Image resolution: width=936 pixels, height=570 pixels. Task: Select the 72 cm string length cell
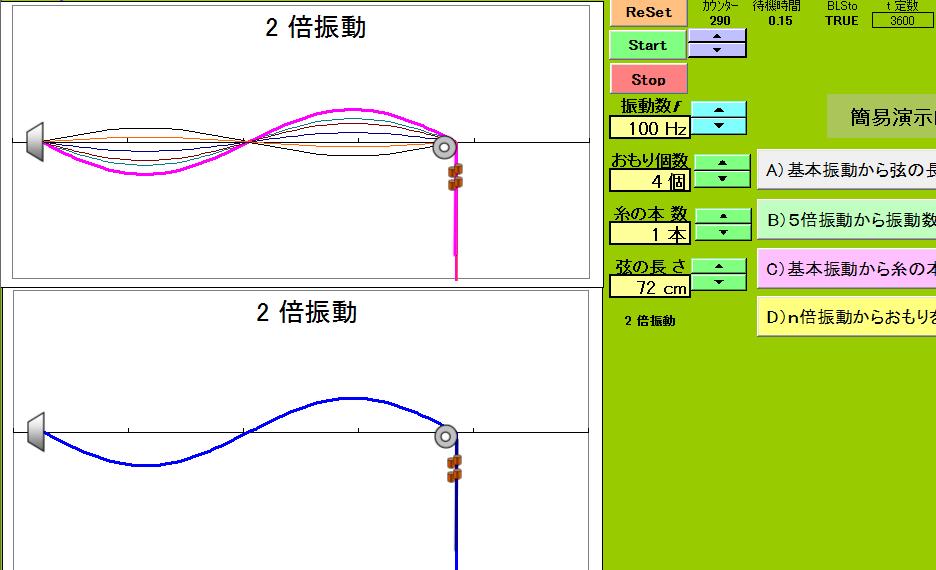[x=649, y=287]
